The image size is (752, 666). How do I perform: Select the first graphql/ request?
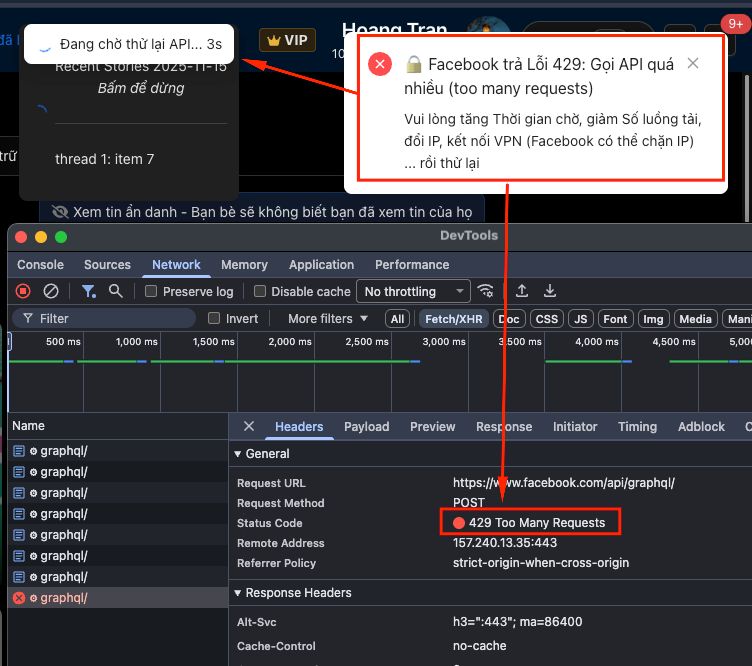click(118, 451)
